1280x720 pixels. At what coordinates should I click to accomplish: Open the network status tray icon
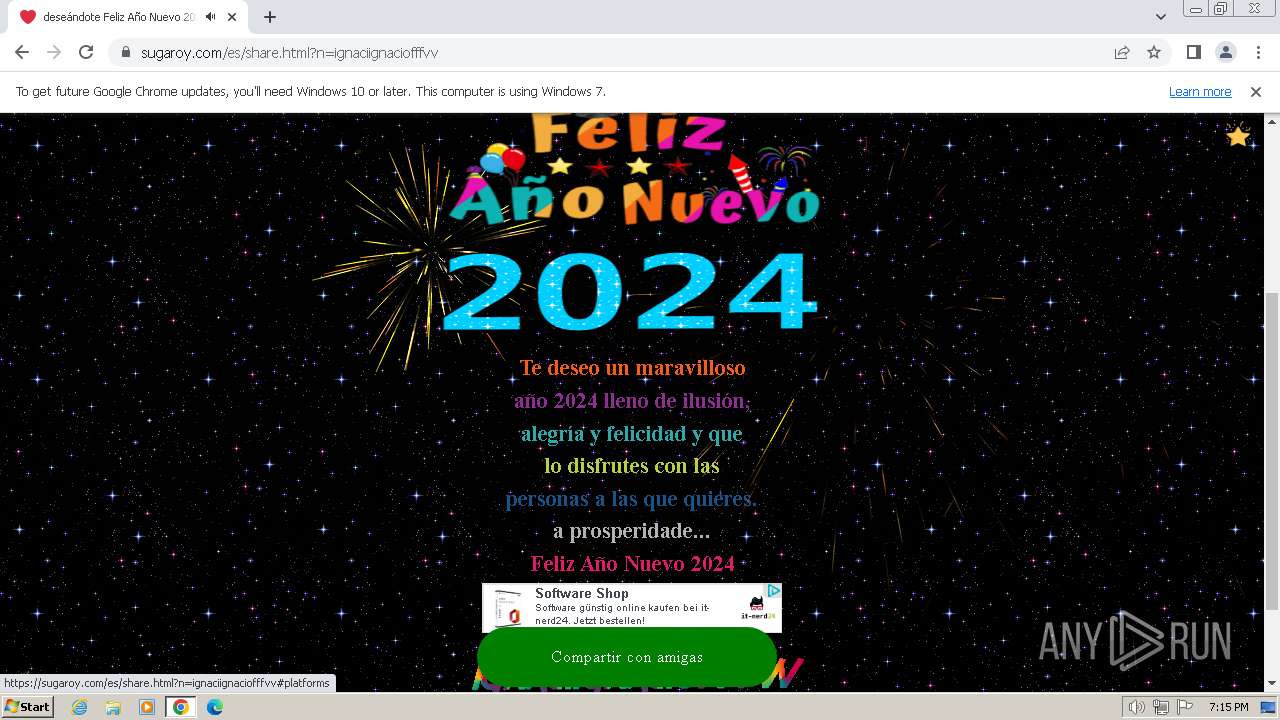tap(1160, 707)
